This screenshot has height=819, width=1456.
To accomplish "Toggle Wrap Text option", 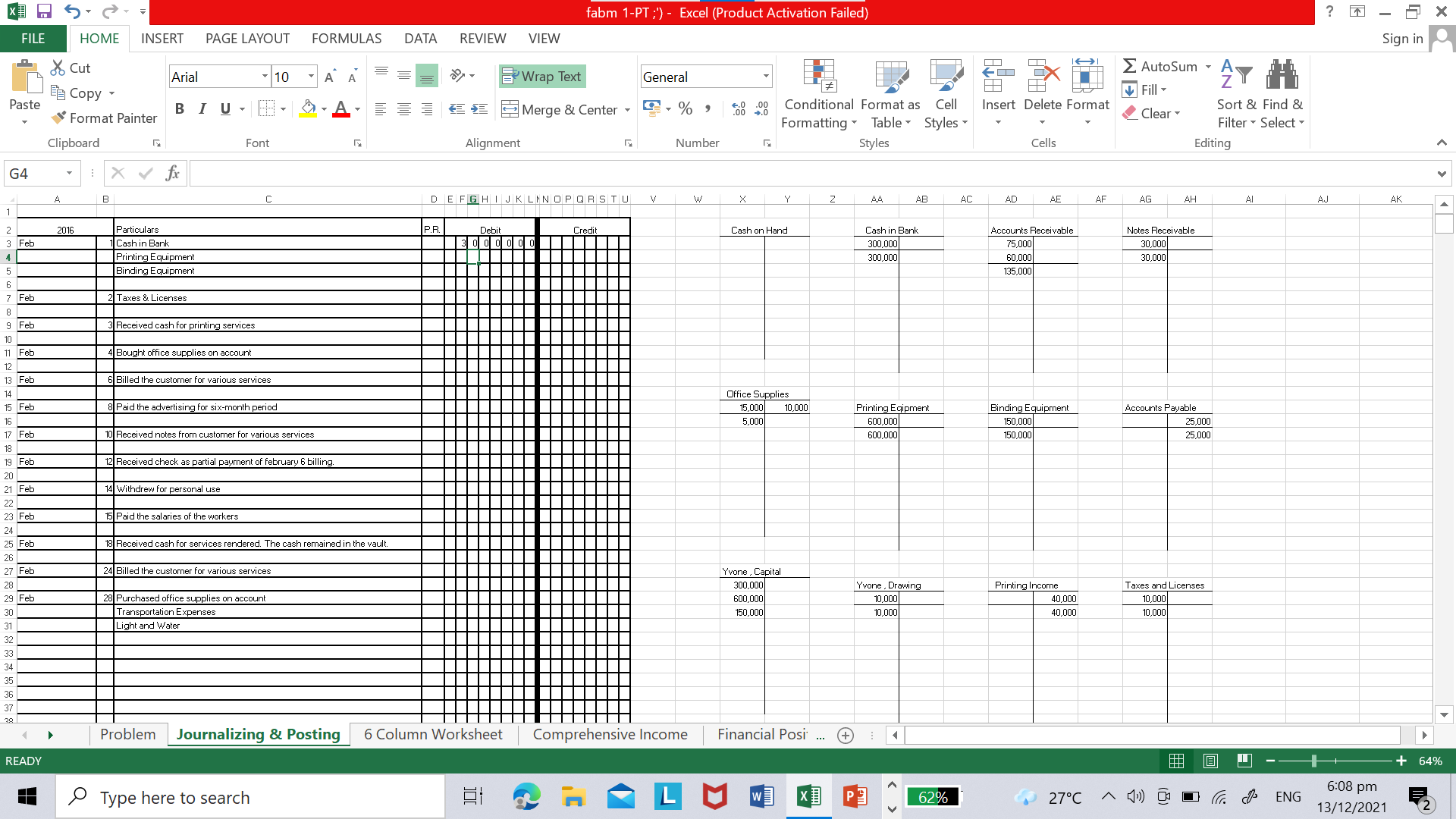I will pos(542,76).
